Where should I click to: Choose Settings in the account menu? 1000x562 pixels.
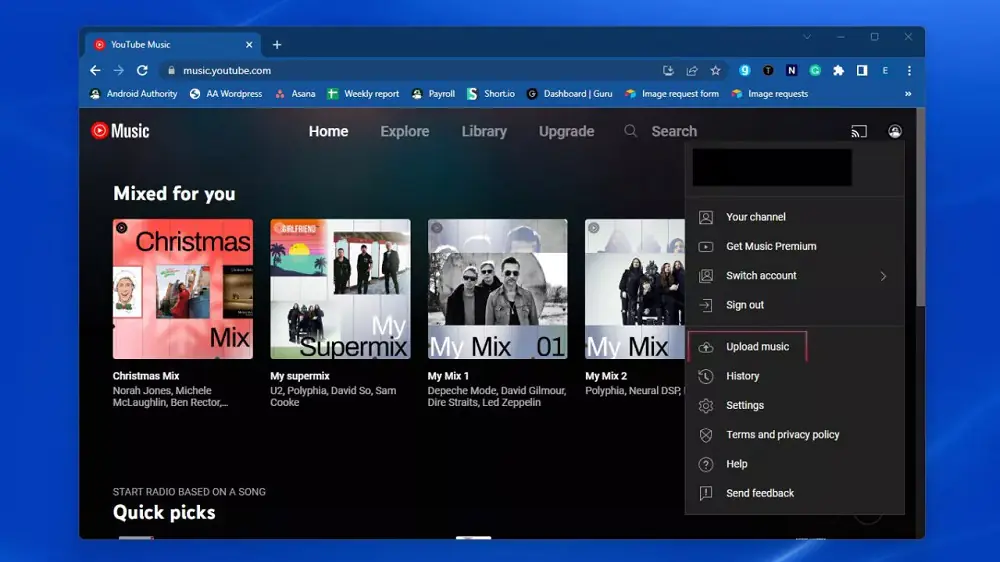point(744,405)
